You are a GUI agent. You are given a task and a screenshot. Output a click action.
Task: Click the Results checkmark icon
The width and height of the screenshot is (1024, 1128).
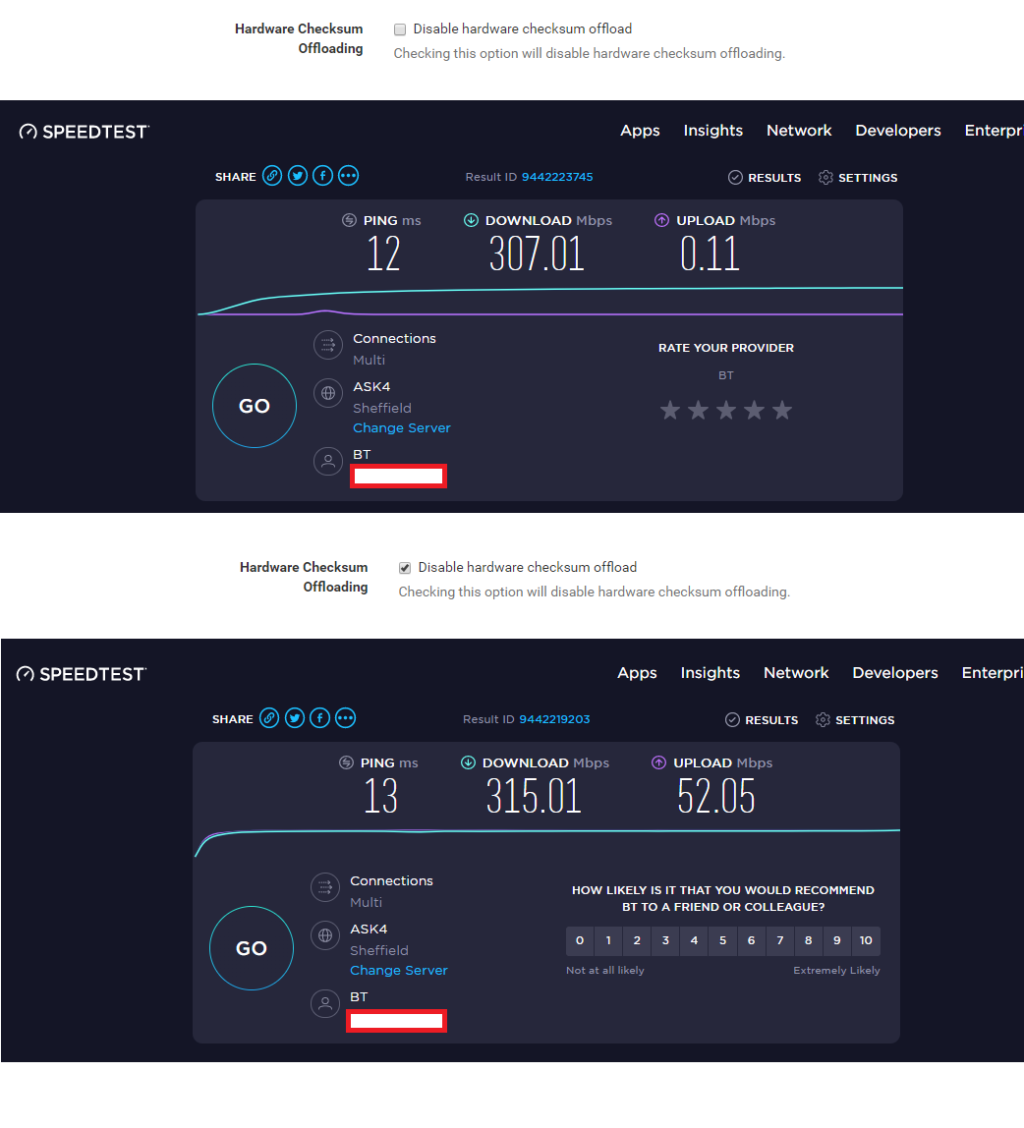tap(736, 177)
